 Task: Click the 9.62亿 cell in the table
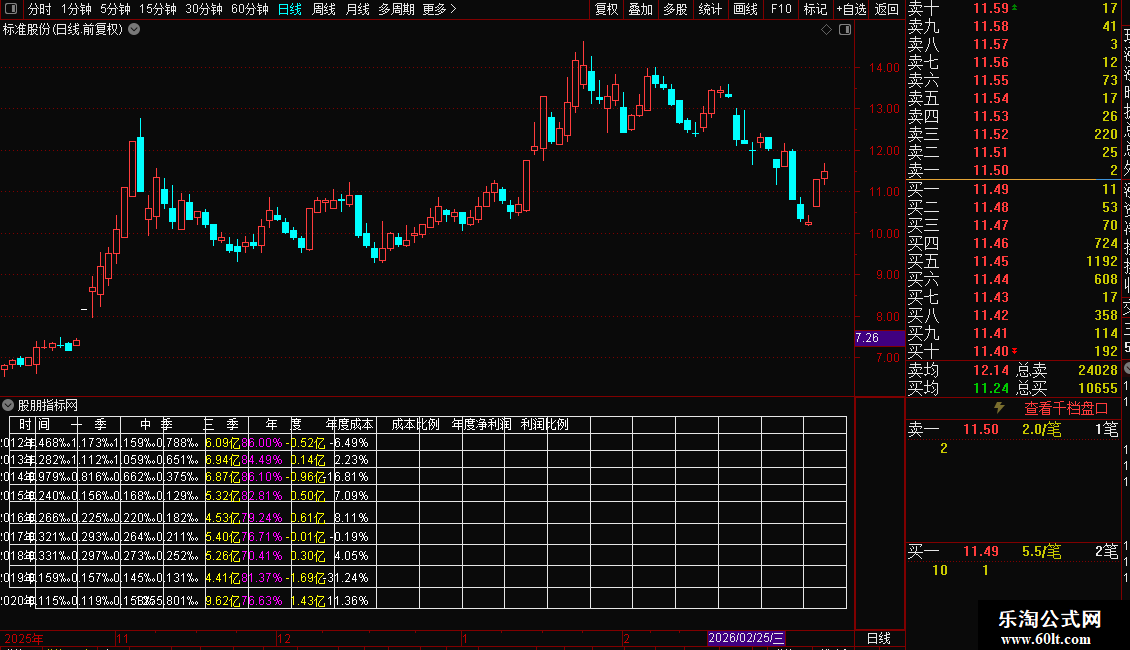coord(222,600)
